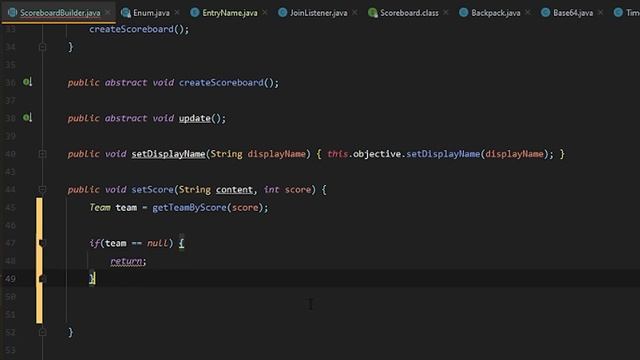Open the Backpack.java tab
640x360 pixels.
(x=496, y=13)
